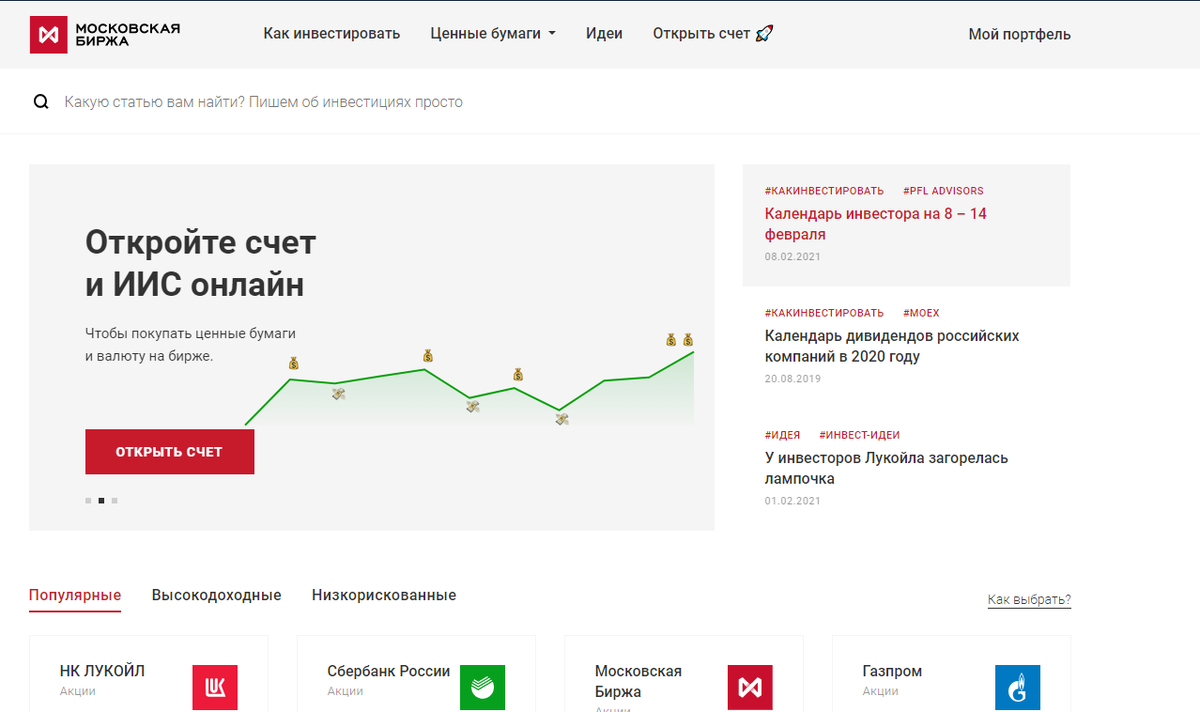This screenshot has width=1200, height=712.
Task: Open the Сбербанк России stock card title
Action: pyautogui.click(x=388, y=671)
